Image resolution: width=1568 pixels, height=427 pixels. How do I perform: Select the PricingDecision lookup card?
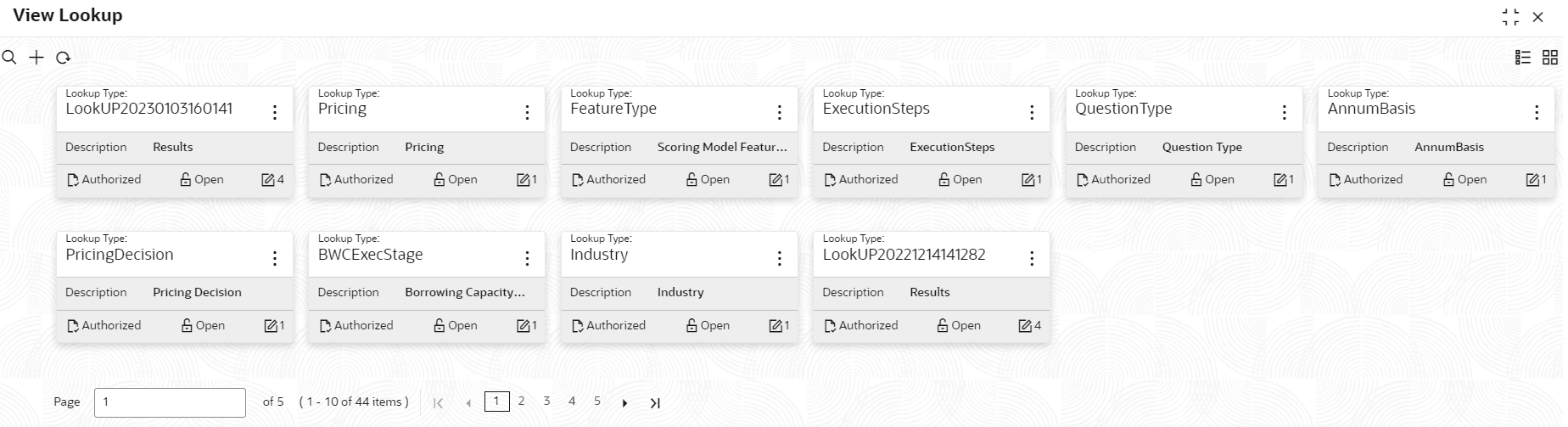click(x=175, y=287)
